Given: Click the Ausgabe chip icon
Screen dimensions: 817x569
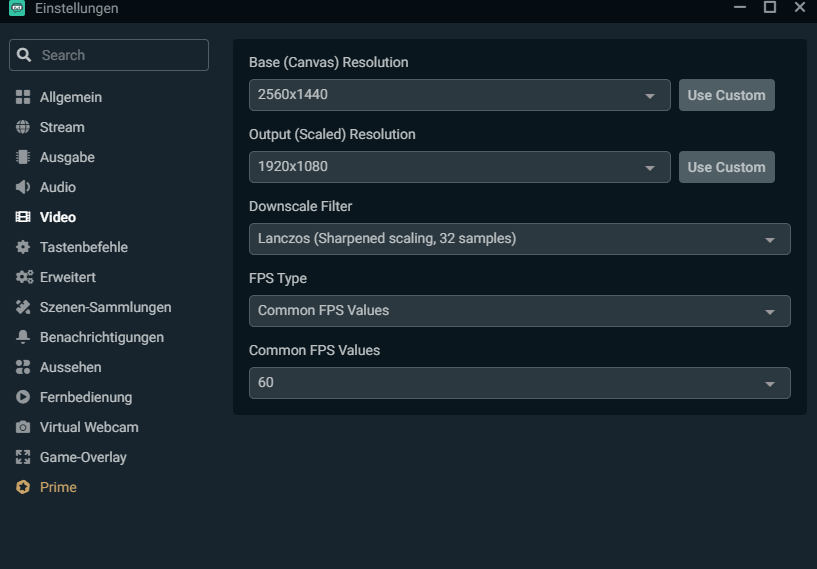Looking at the screenshot, I should click(x=23, y=157).
